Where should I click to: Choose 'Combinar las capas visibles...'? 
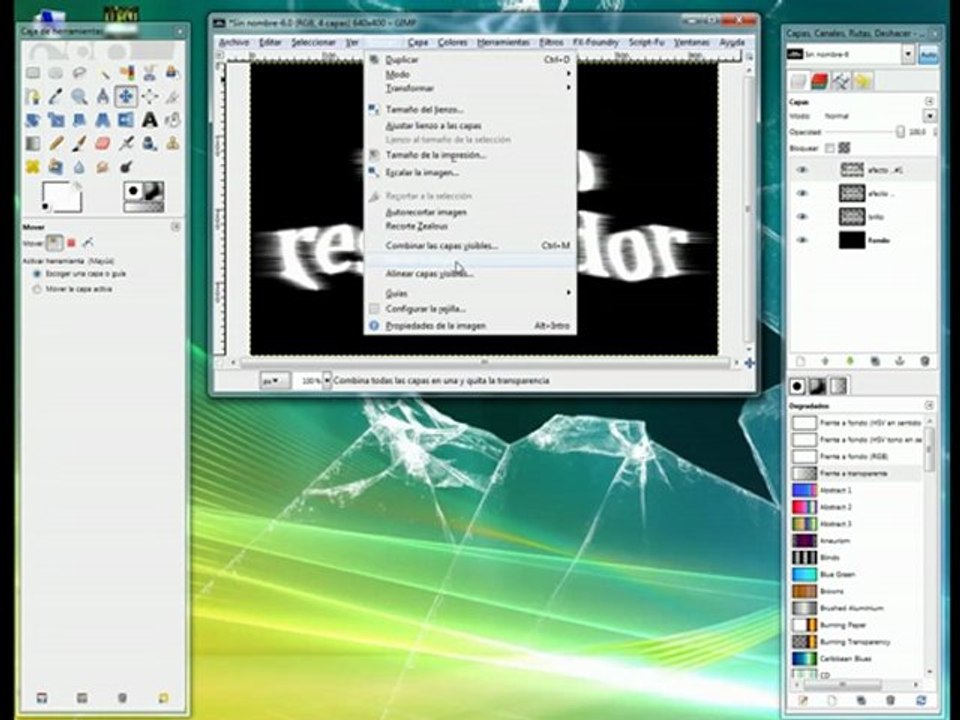pyautogui.click(x=470, y=246)
